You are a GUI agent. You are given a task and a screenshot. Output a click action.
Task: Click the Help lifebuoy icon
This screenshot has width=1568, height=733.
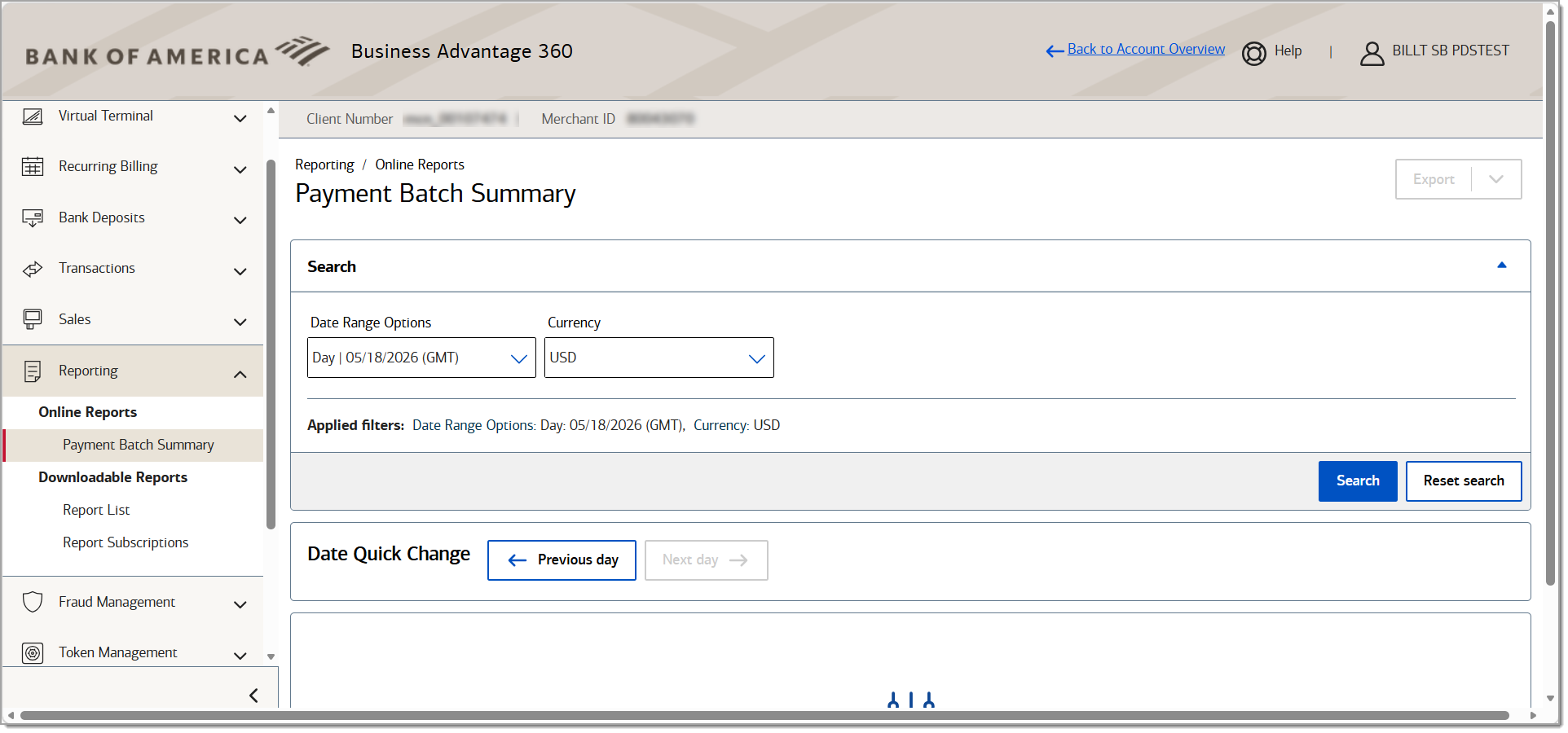[1254, 54]
